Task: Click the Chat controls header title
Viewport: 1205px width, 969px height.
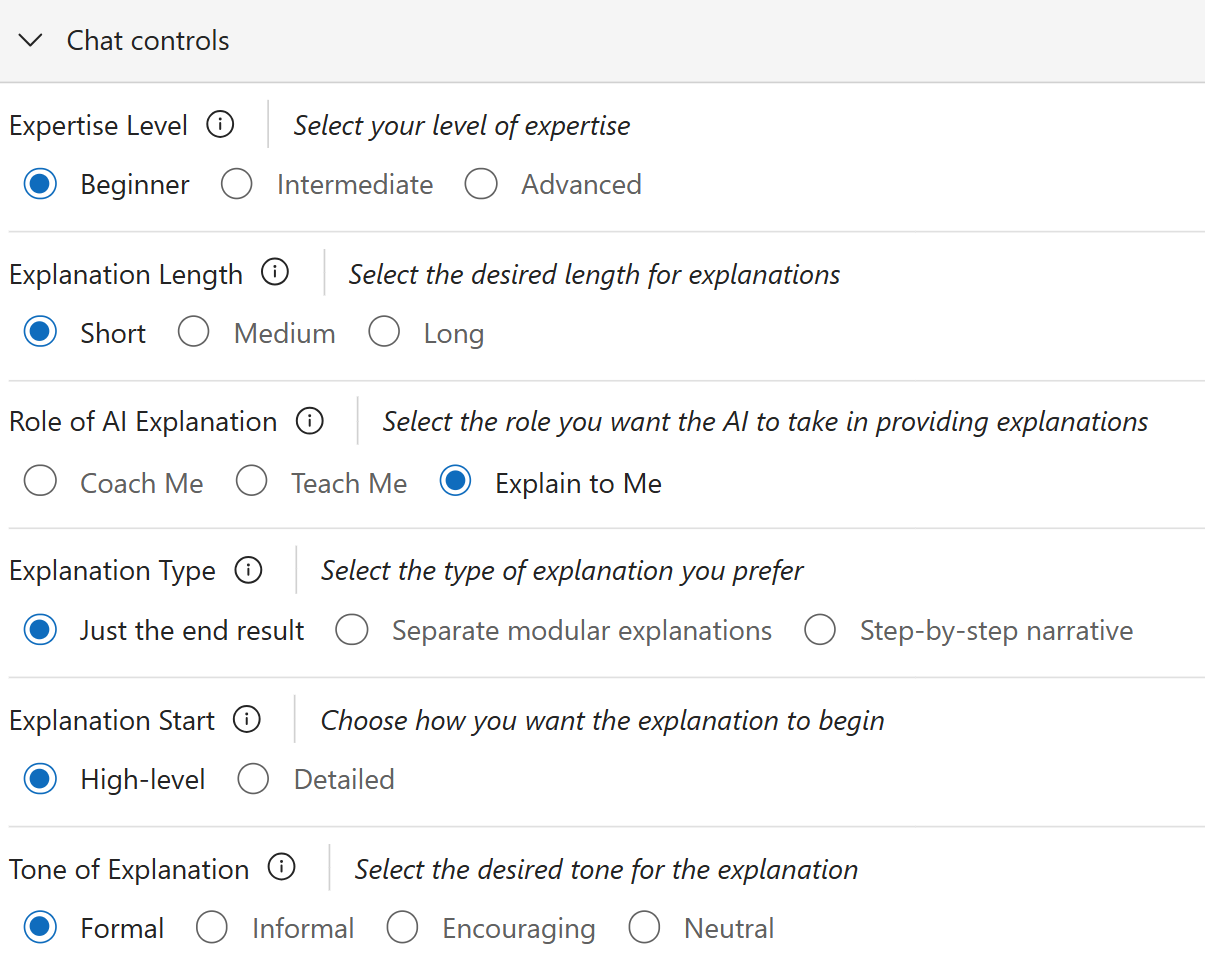Action: pyautogui.click(x=148, y=41)
